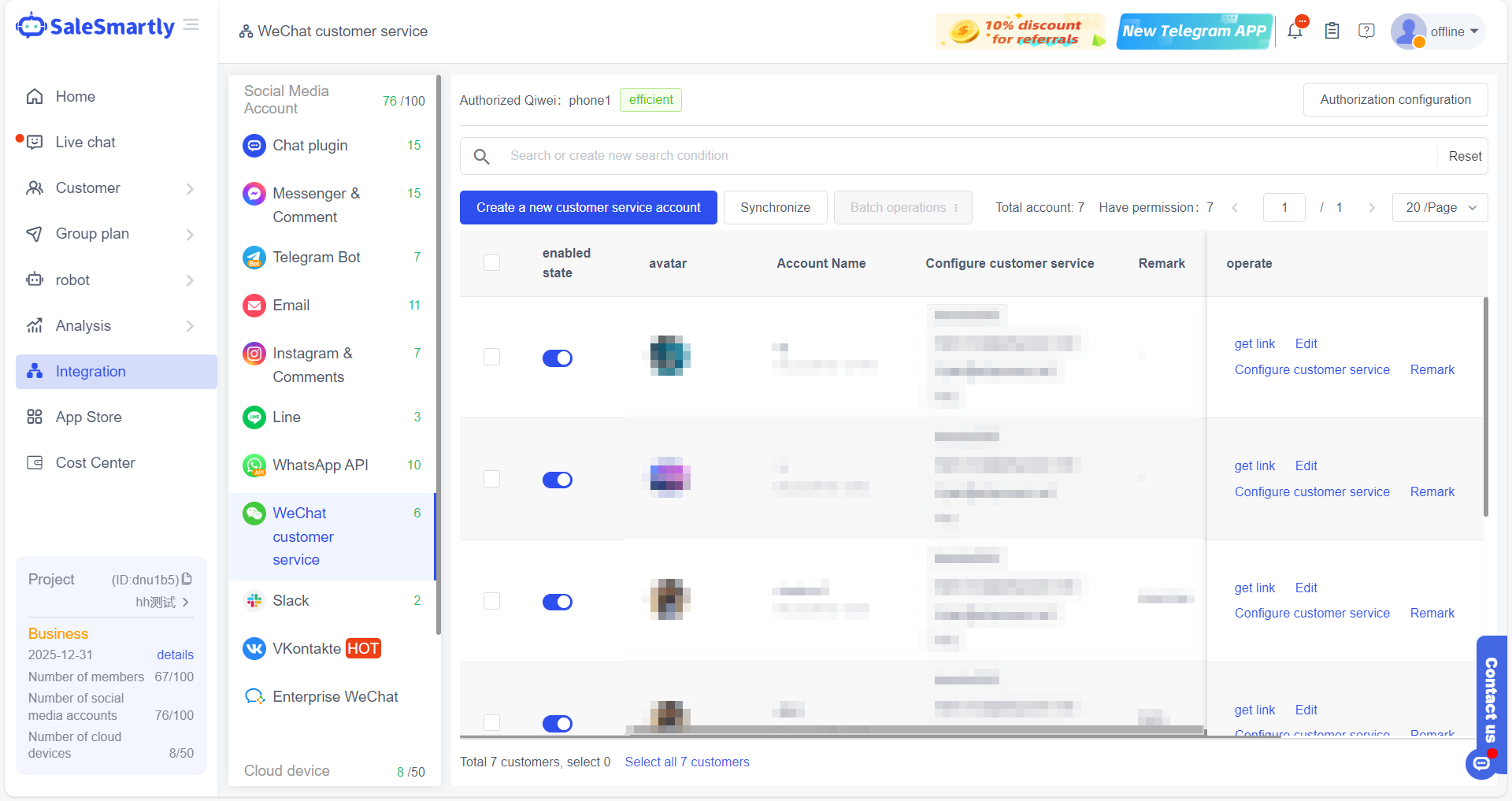The image size is (1512, 801).
Task: Open the WhatsApp API integration icon
Action: point(254,465)
